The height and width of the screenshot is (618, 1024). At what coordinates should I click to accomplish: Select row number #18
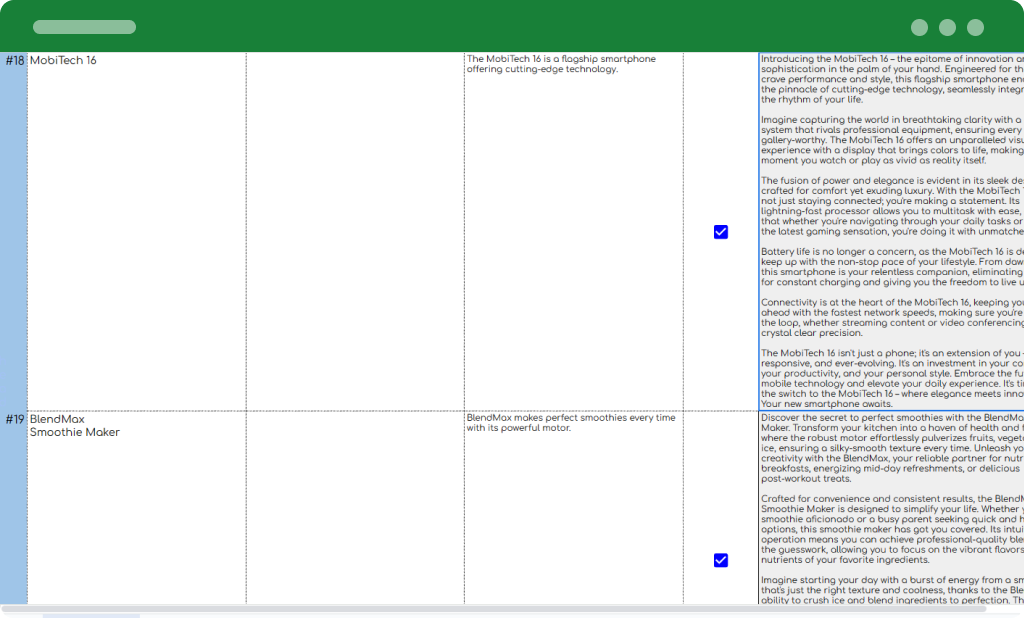click(x=14, y=231)
